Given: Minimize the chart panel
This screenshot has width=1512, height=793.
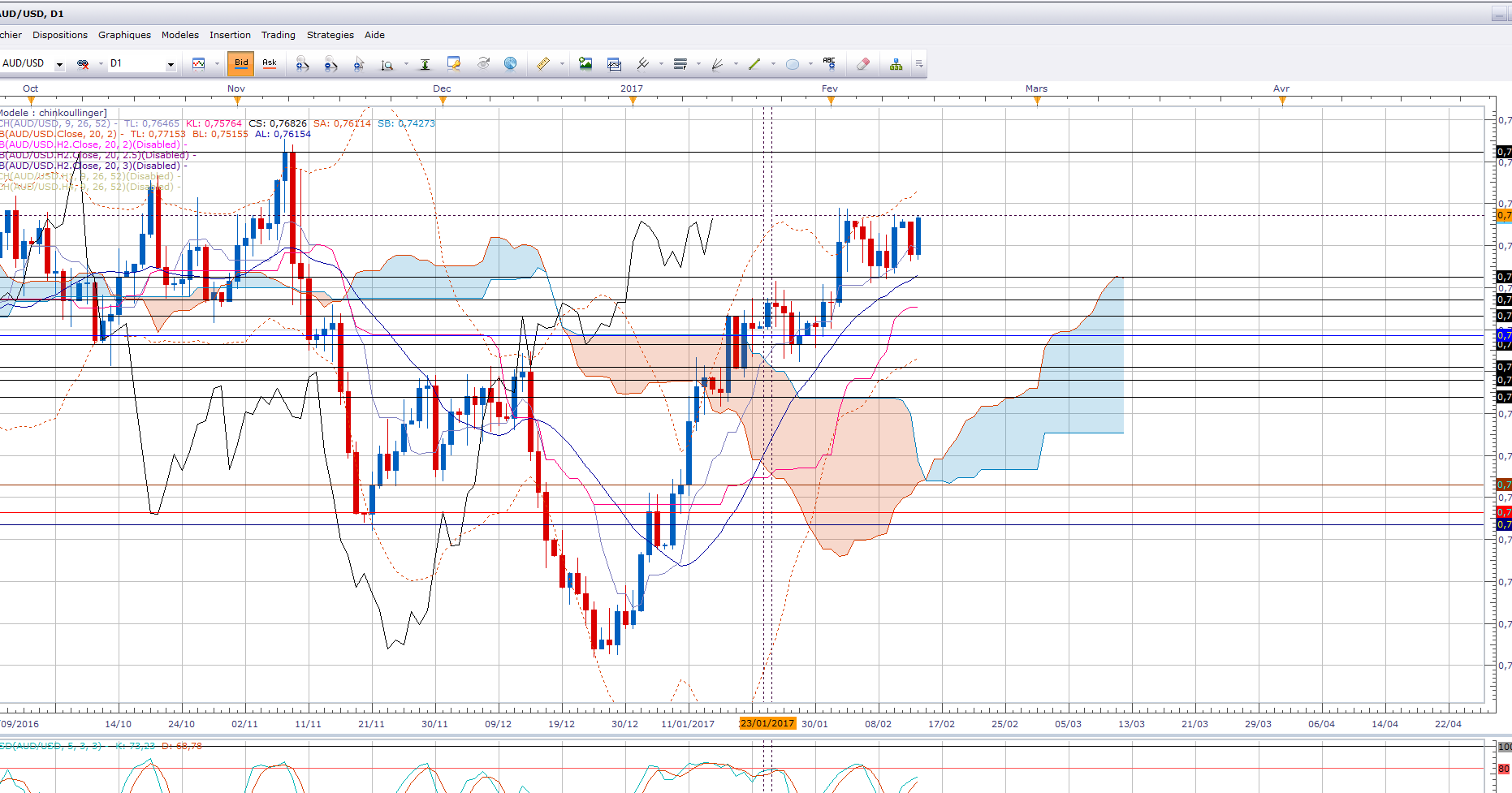Looking at the screenshot, I should [x=1499, y=14].
